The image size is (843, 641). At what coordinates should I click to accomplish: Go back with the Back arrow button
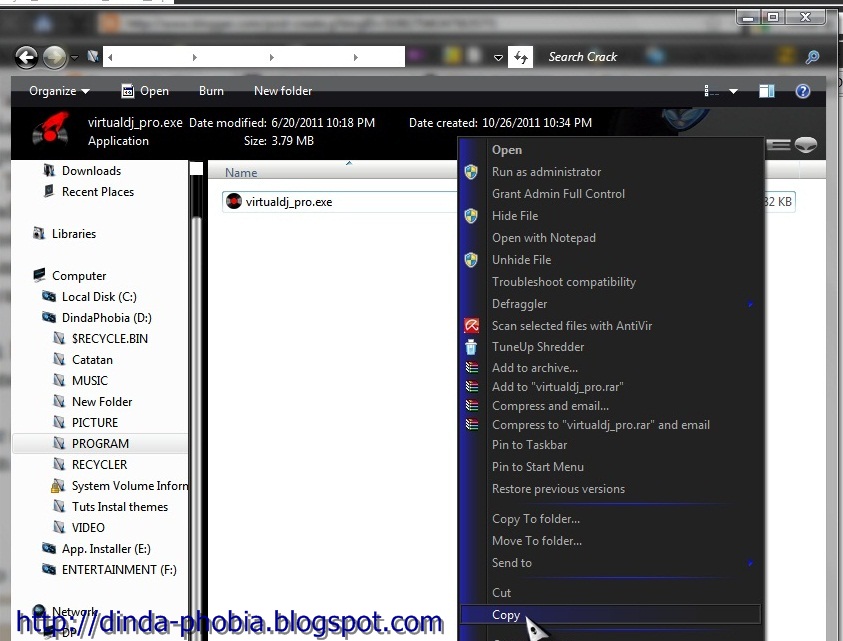26,57
